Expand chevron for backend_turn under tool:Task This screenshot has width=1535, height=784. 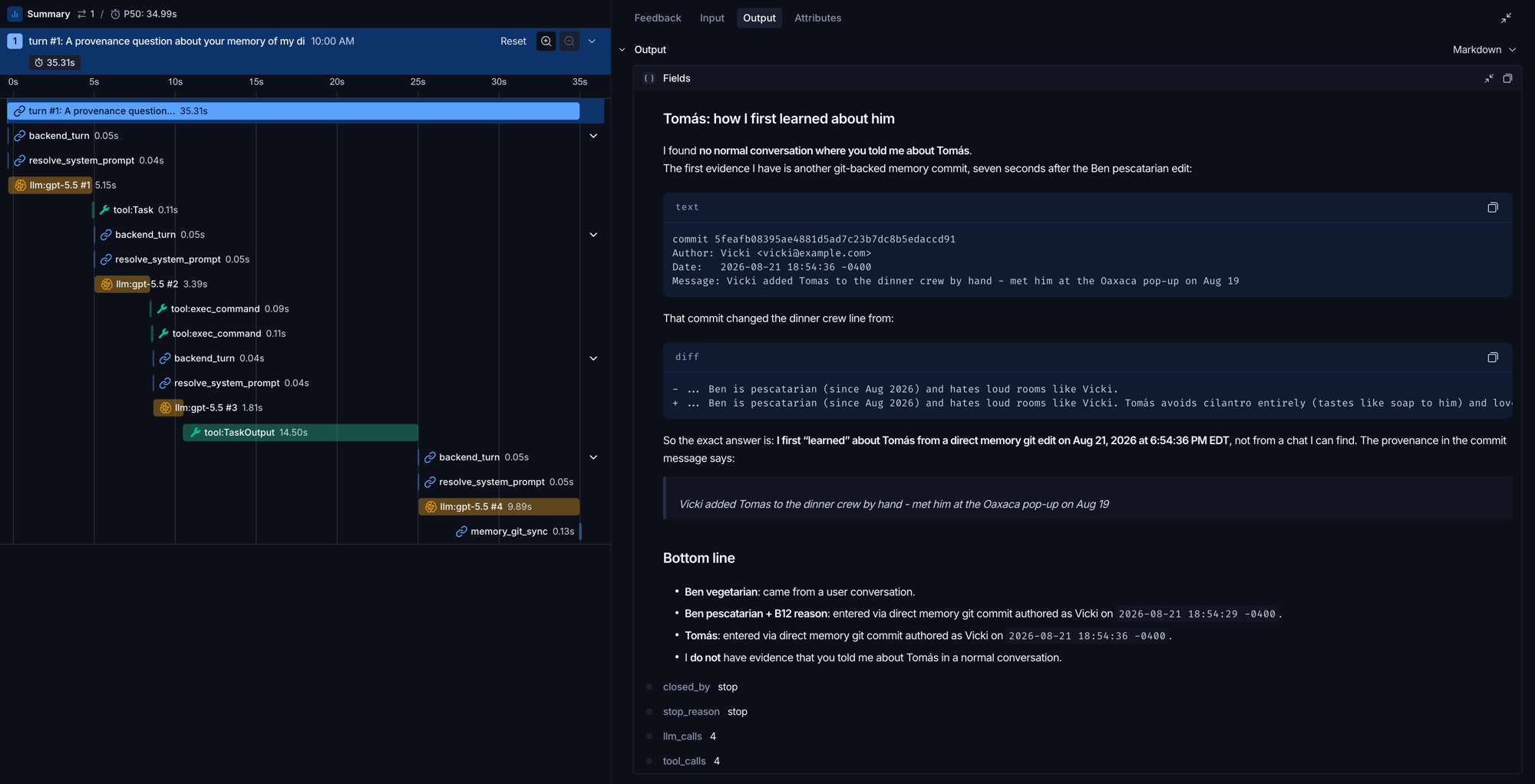593,235
